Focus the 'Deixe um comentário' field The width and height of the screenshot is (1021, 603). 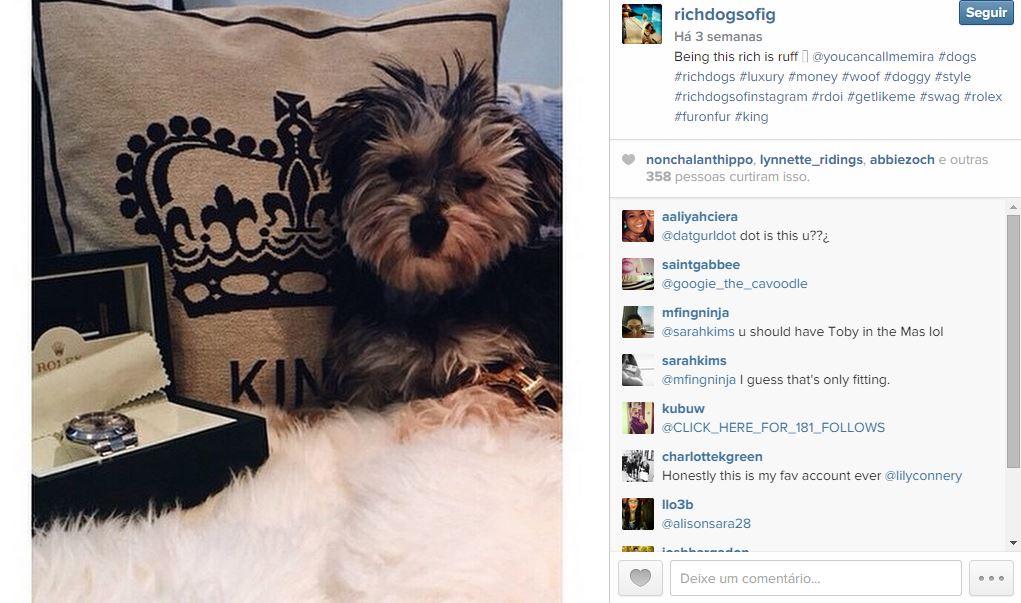[x=815, y=578]
